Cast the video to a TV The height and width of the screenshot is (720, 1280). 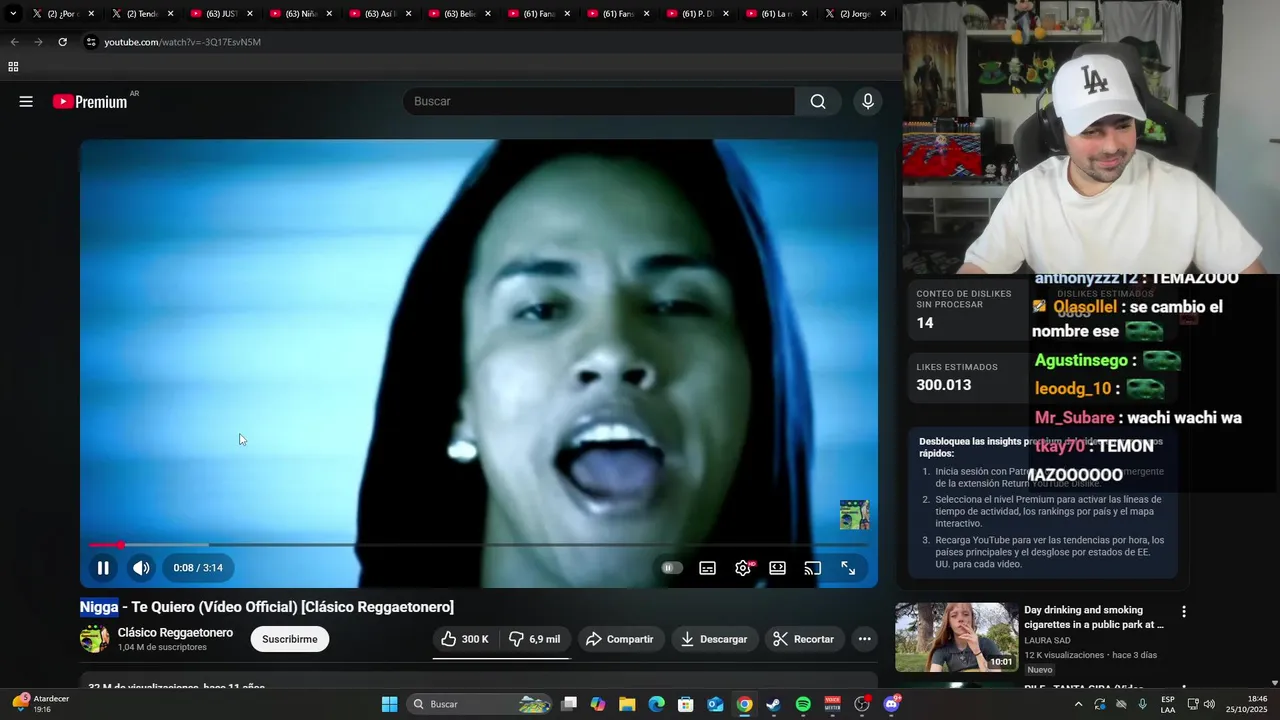click(812, 568)
